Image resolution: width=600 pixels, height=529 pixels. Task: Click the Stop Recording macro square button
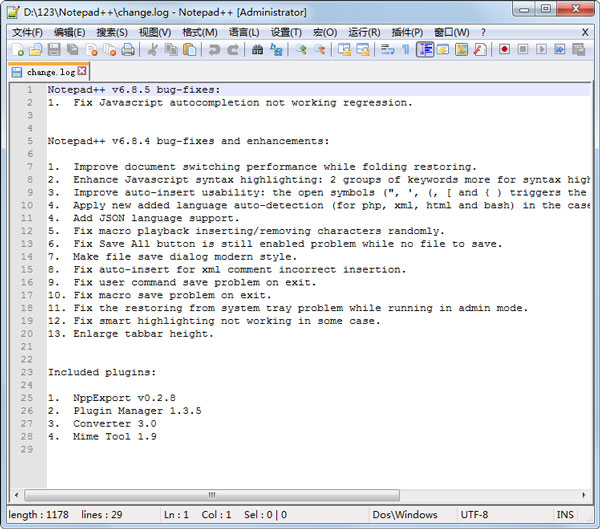point(523,50)
